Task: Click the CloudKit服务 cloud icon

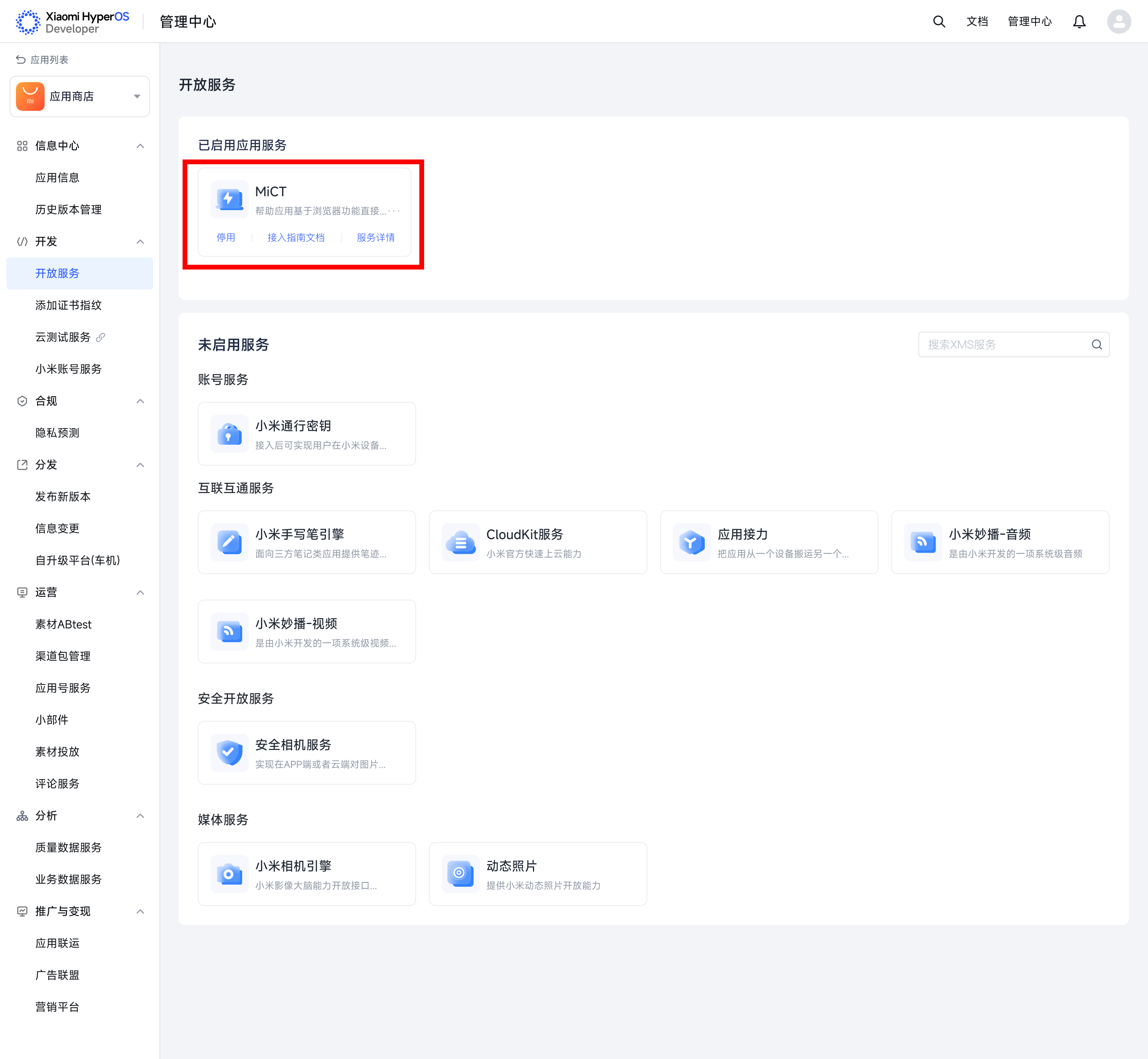Action: [460, 542]
